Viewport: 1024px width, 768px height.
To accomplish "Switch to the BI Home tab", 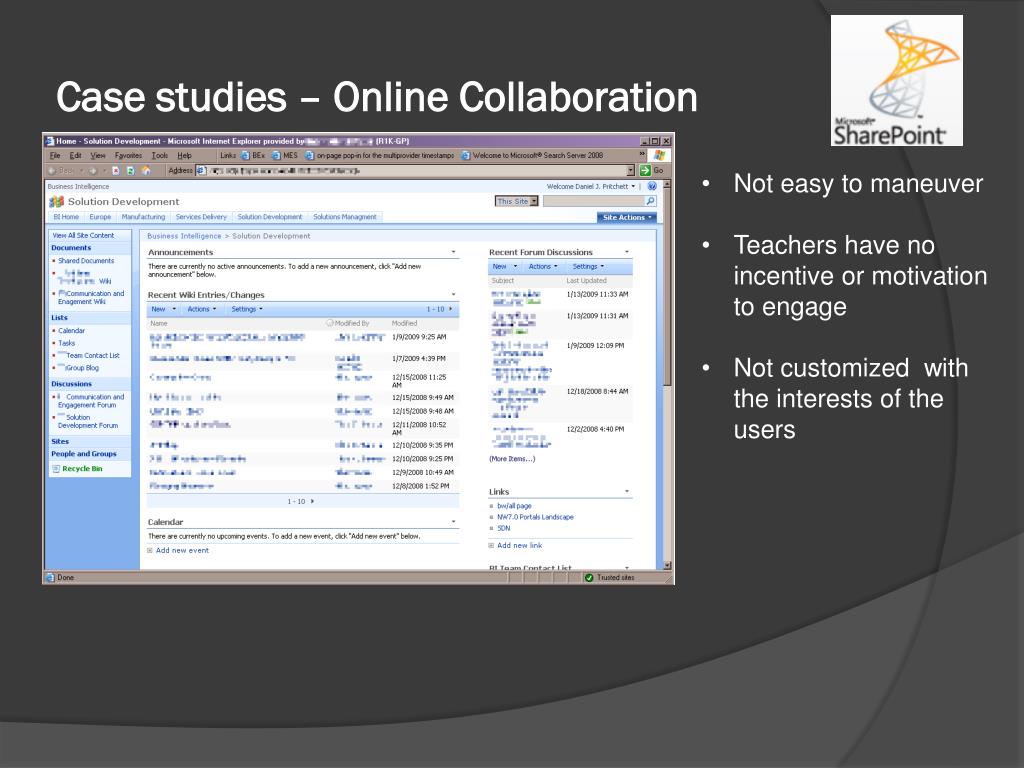I will click(67, 217).
